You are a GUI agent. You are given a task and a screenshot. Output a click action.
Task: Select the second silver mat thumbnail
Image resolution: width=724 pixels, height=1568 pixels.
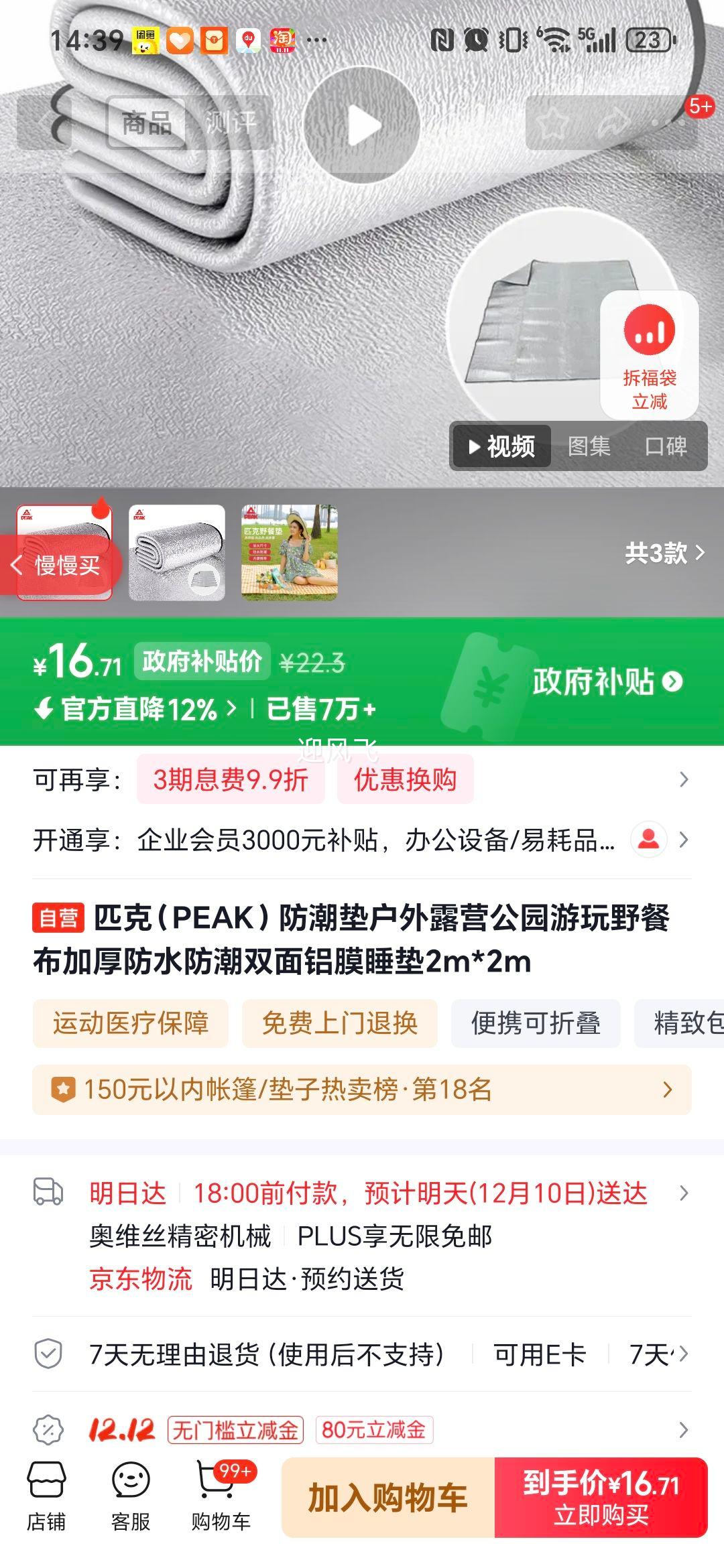(x=177, y=553)
